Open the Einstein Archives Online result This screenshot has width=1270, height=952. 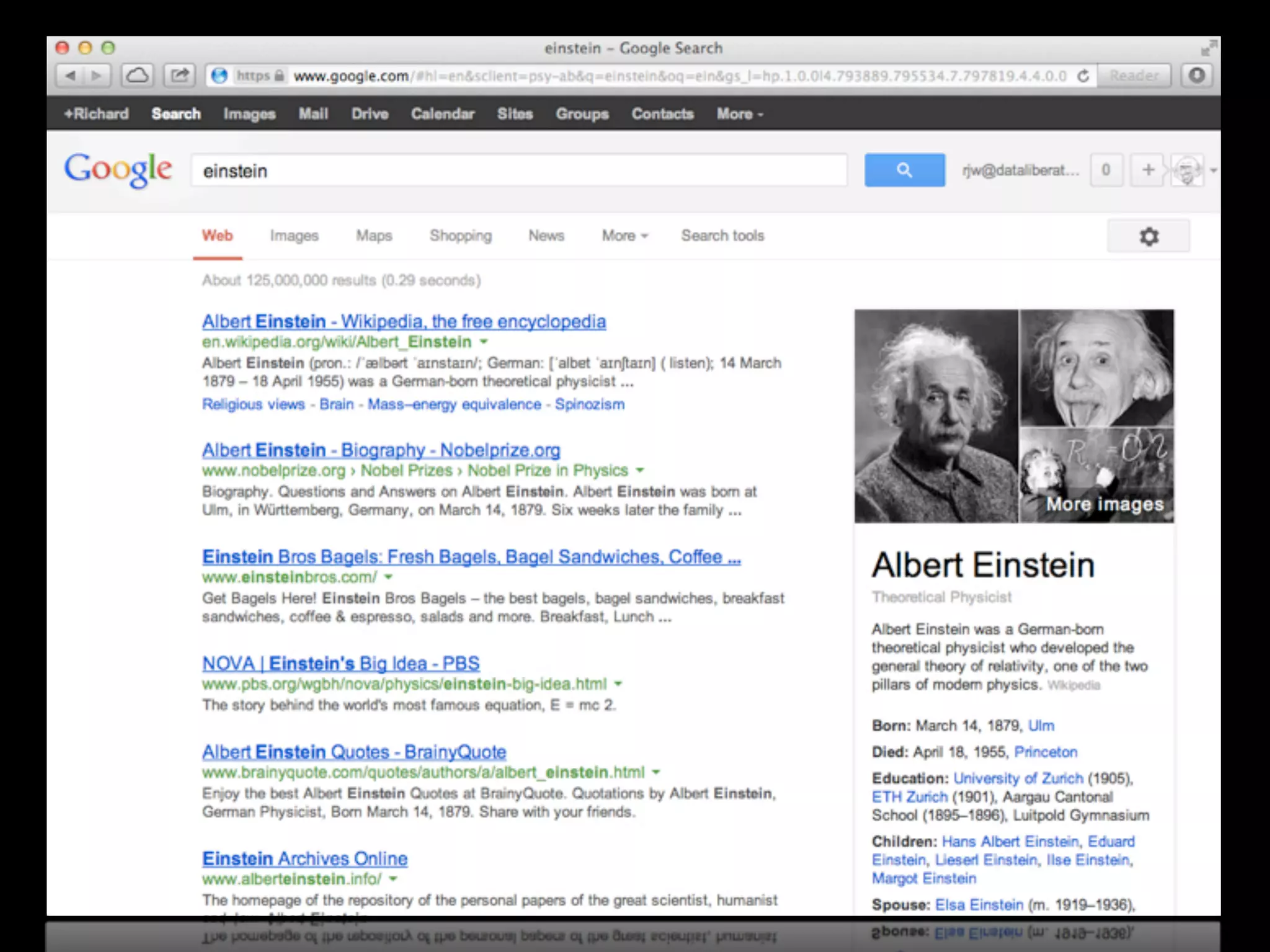[304, 858]
